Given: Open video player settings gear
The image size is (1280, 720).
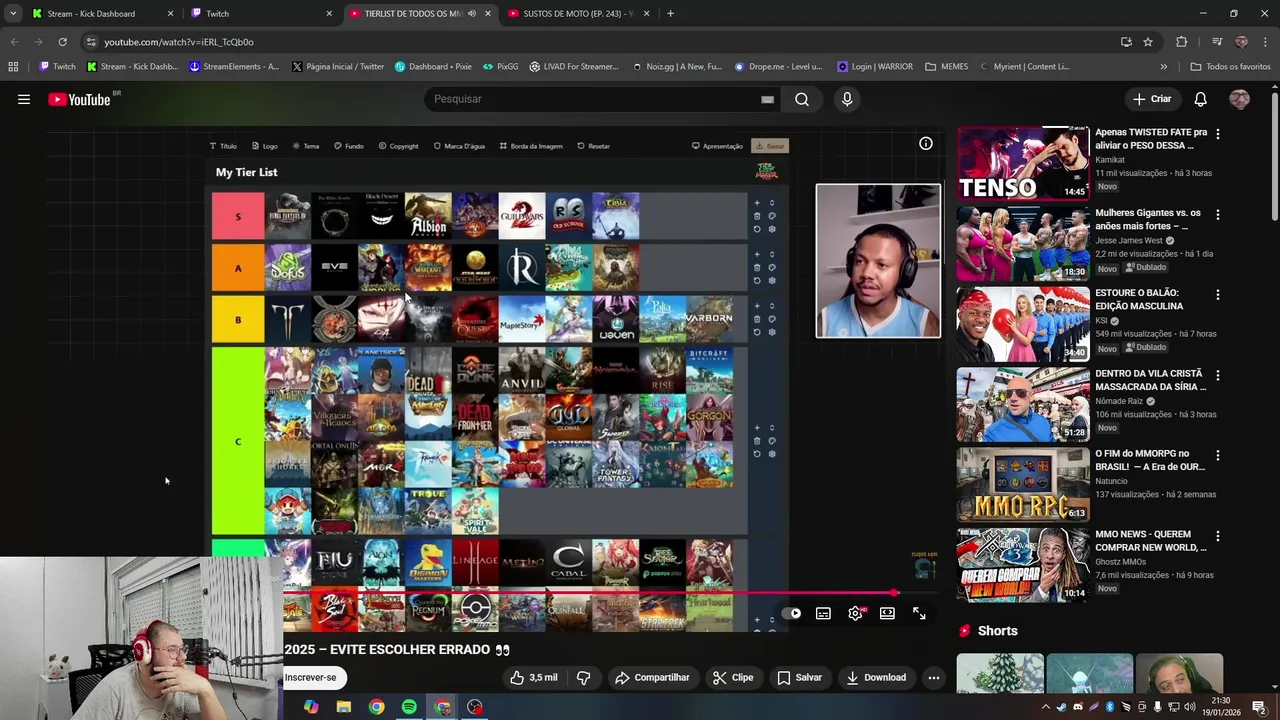Looking at the screenshot, I should pyautogui.click(x=855, y=614).
